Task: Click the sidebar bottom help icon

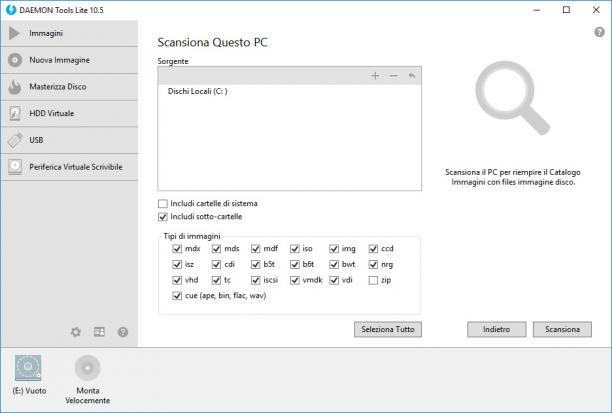Action: [x=123, y=332]
